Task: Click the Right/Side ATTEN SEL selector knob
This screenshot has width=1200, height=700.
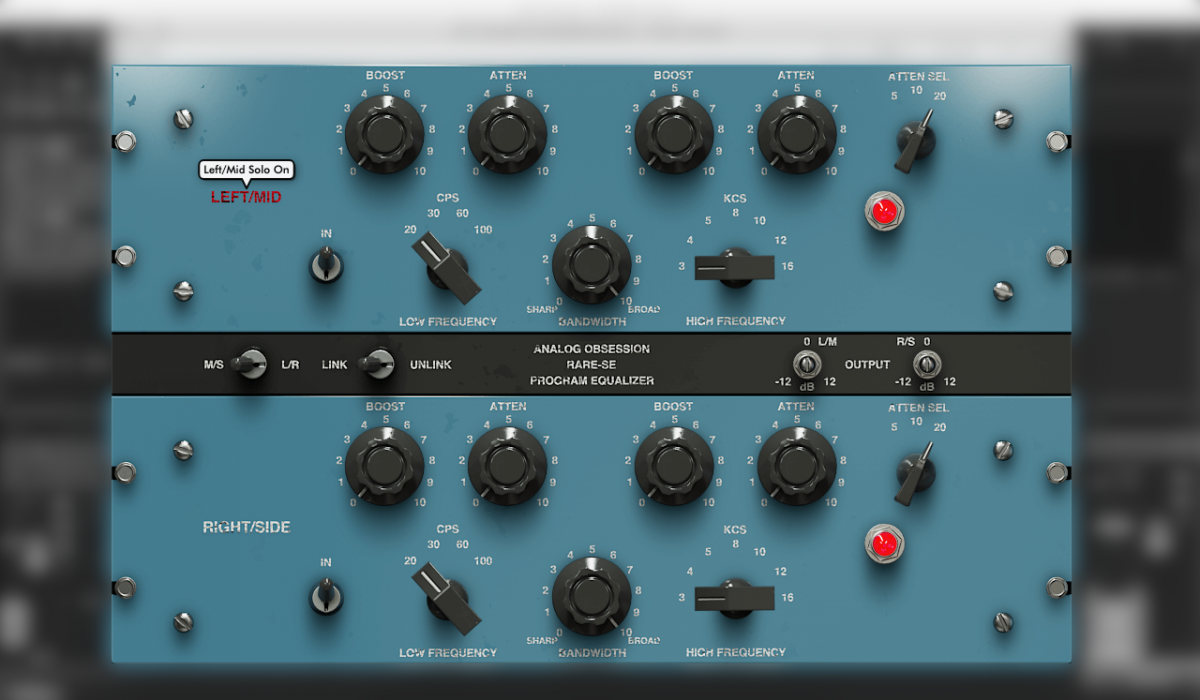Action: [915, 473]
